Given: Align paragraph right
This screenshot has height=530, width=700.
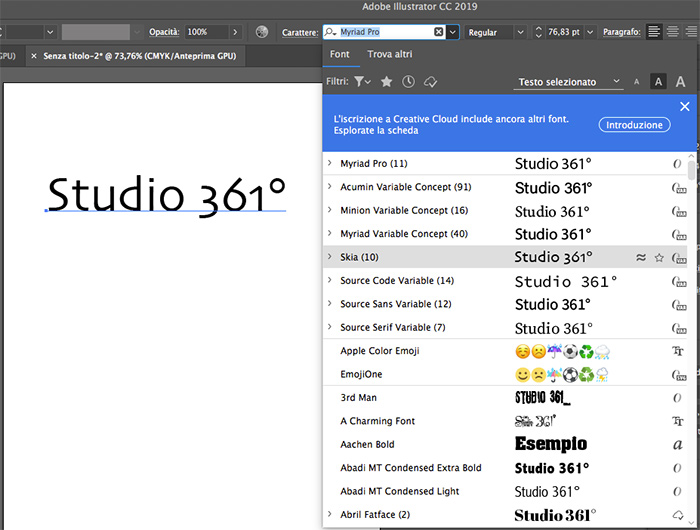Looking at the screenshot, I should pyautogui.click(x=691, y=32).
